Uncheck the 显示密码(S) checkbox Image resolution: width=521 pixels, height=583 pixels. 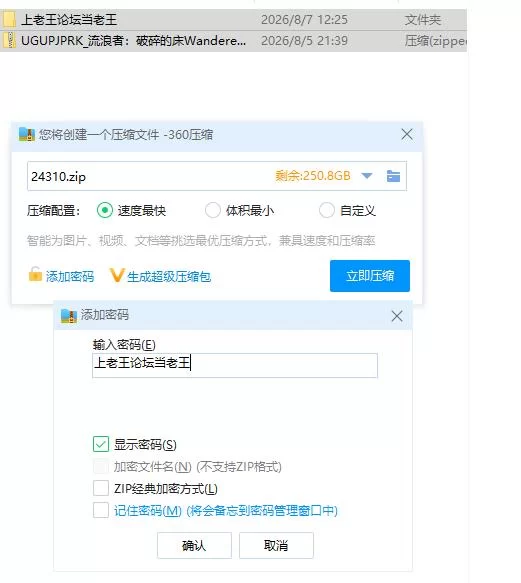tap(101, 444)
